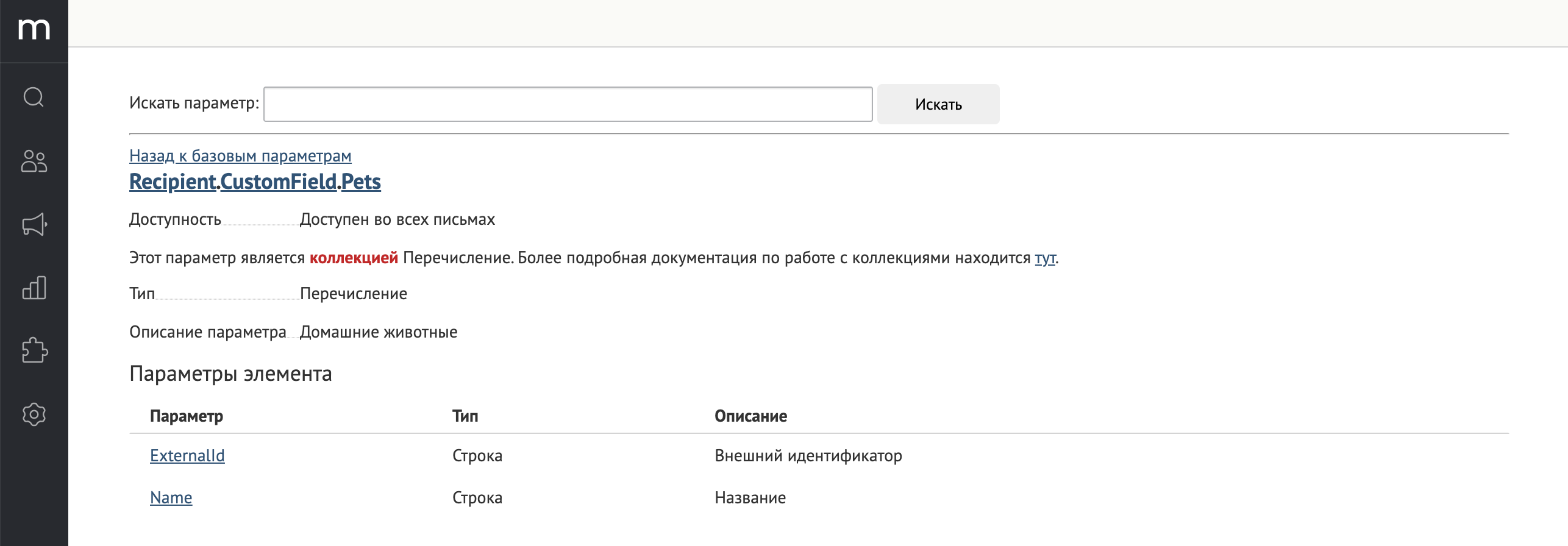The width and height of the screenshot is (1568, 546).
Task: Open the 'ExternalId' parameter link
Action: tap(187, 456)
